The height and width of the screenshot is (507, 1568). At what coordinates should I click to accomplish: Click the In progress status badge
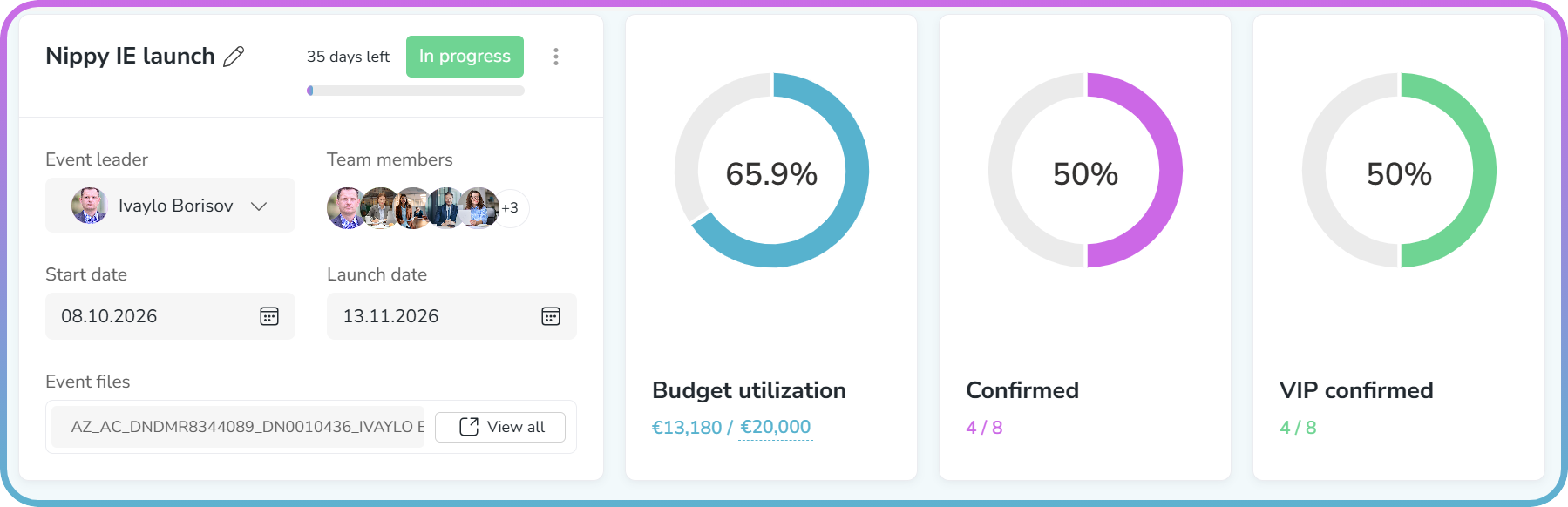tap(465, 57)
